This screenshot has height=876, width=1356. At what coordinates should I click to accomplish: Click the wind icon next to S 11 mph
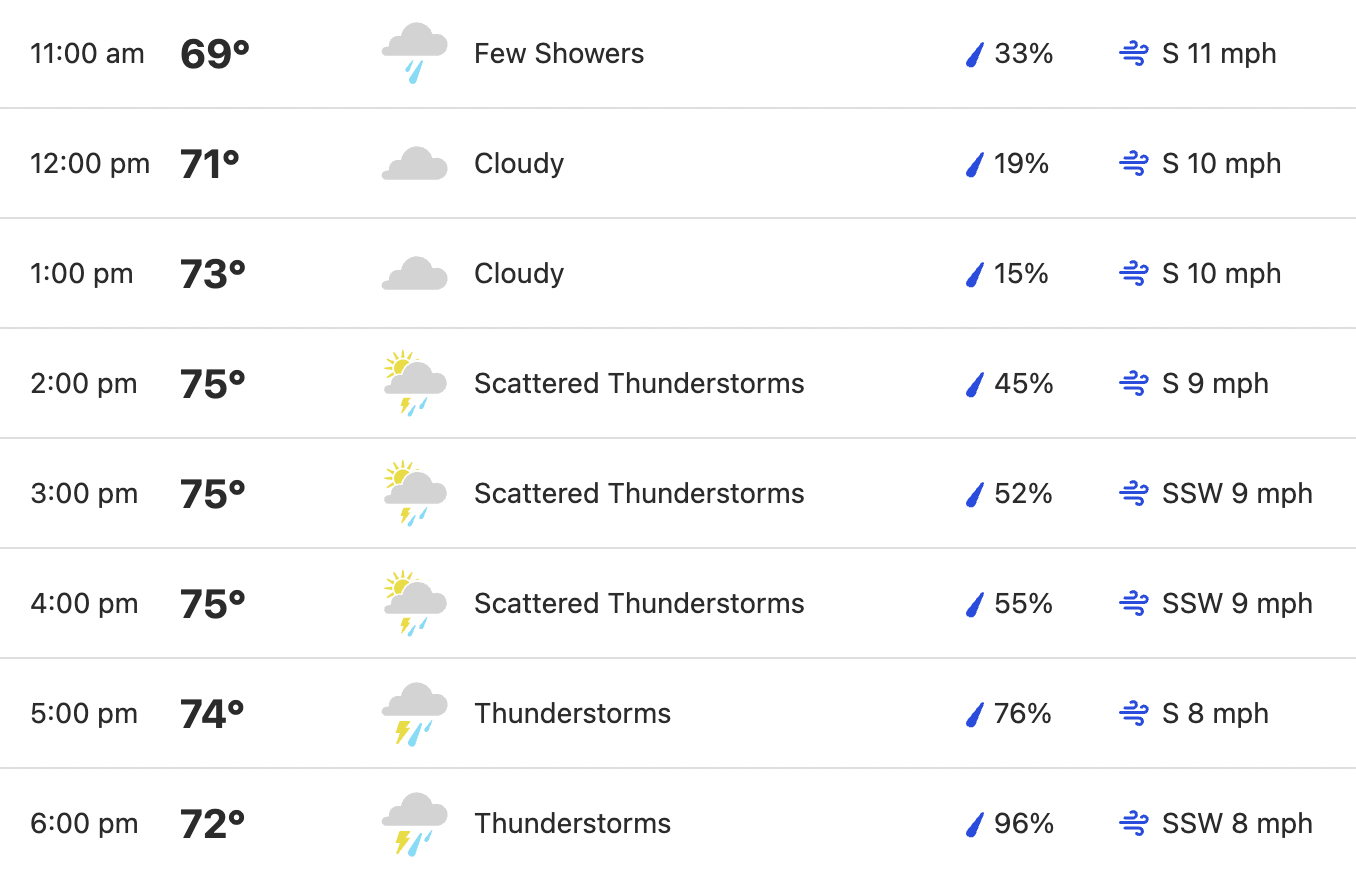[1133, 54]
